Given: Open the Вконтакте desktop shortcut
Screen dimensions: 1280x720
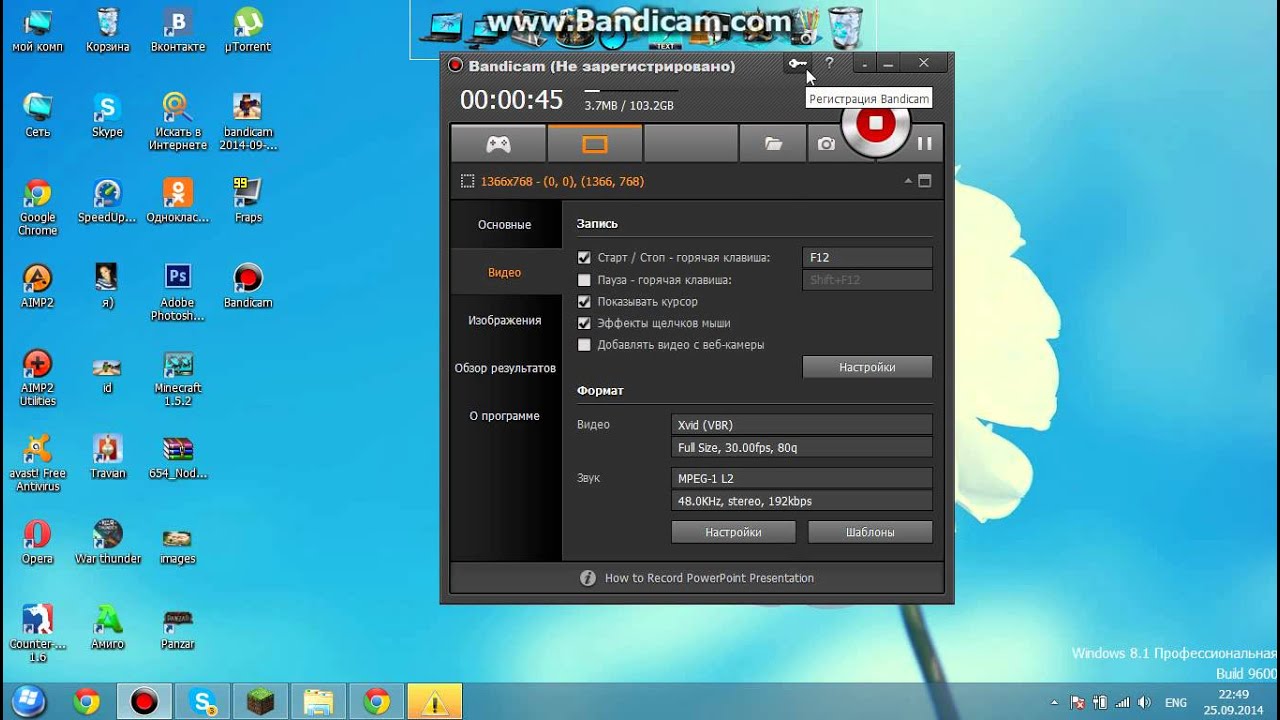Looking at the screenshot, I should [x=178, y=30].
